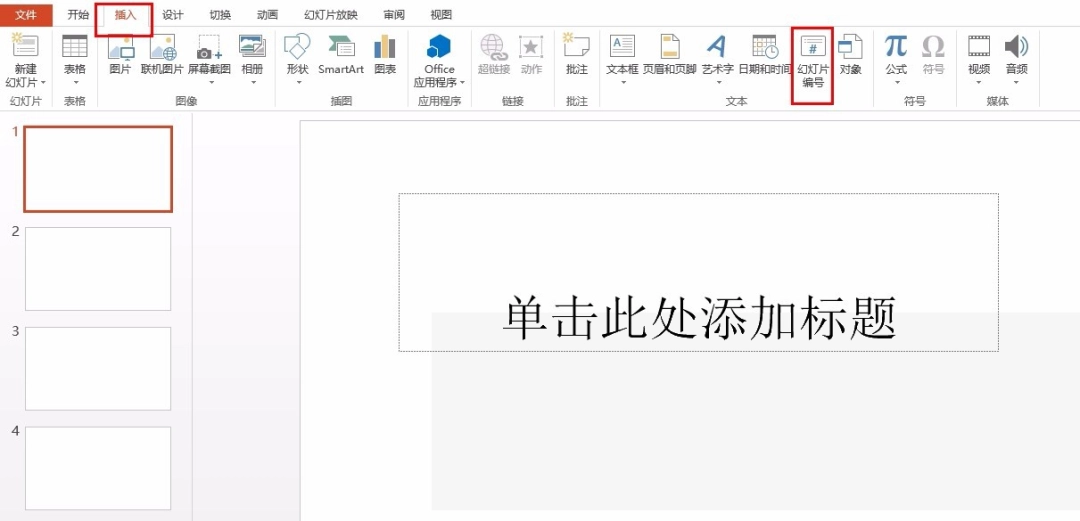The image size is (1080, 521).
Task: Open the Table (表格) insert icon
Action: (74, 46)
